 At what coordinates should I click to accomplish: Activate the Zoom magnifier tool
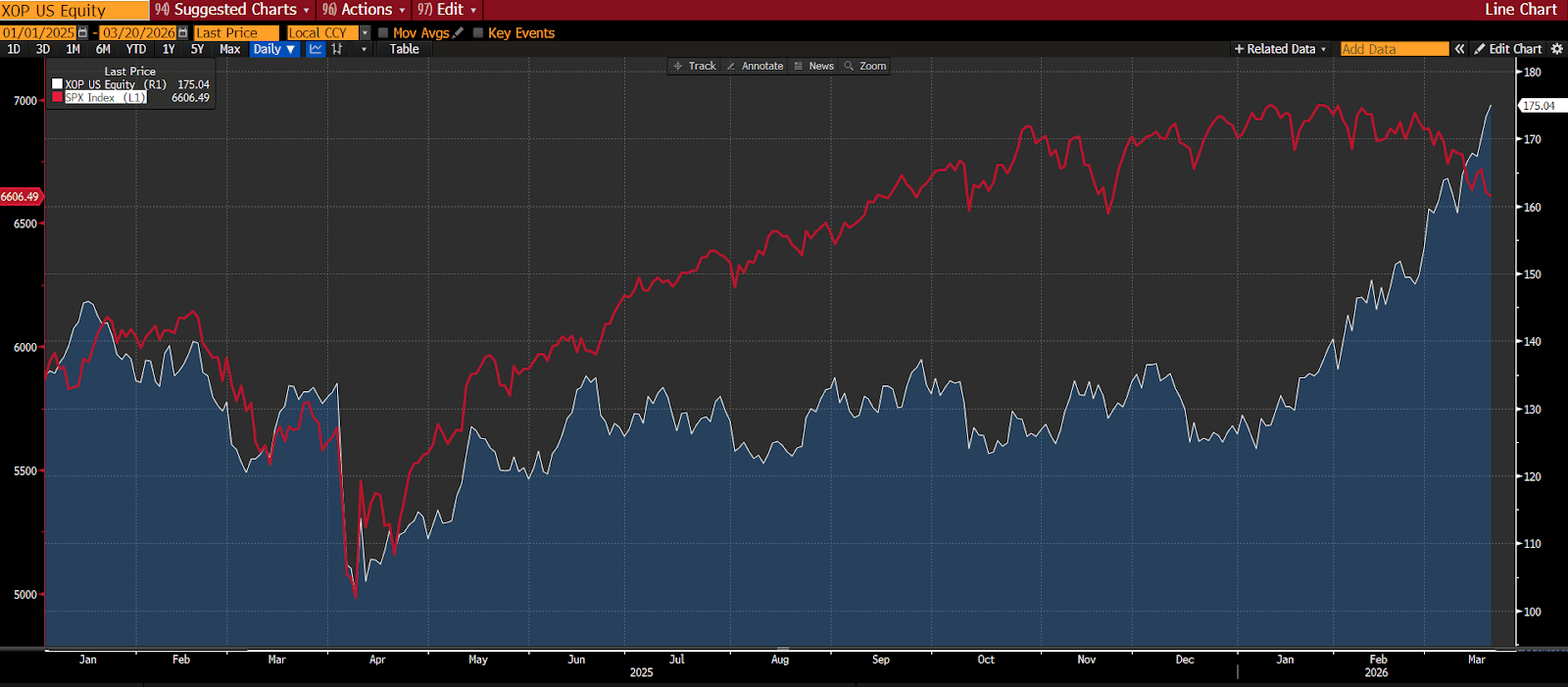(x=865, y=67)
